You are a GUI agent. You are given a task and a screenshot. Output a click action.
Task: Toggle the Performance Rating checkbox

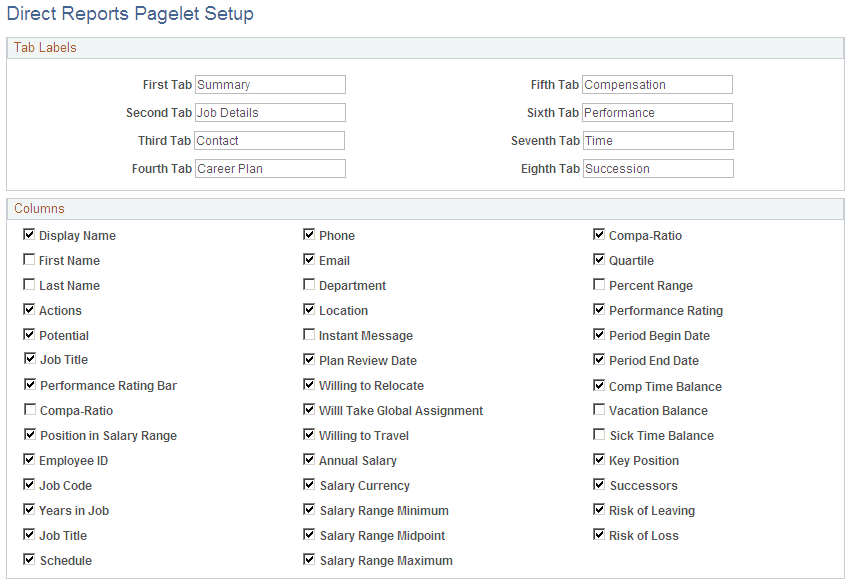coord(599,309)
